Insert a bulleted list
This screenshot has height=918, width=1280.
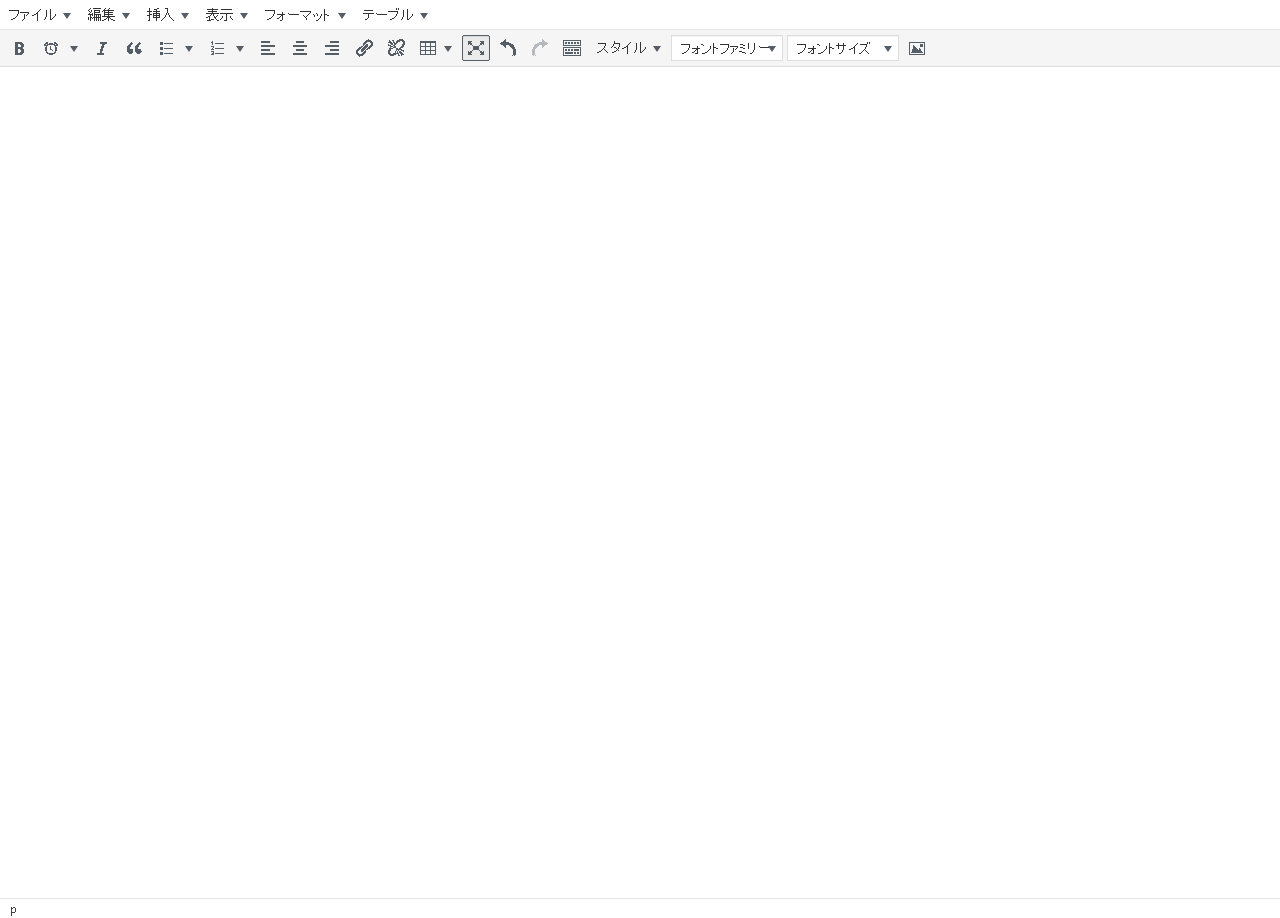pyautogui.click(x=167, y=48)
